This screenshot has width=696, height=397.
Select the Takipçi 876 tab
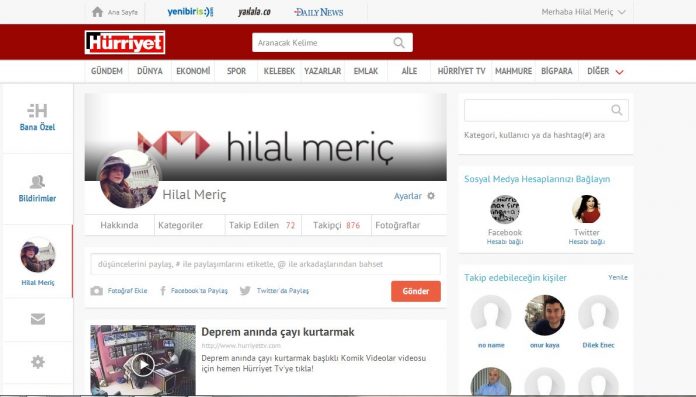pyautogui.click(x=336, y=225)
